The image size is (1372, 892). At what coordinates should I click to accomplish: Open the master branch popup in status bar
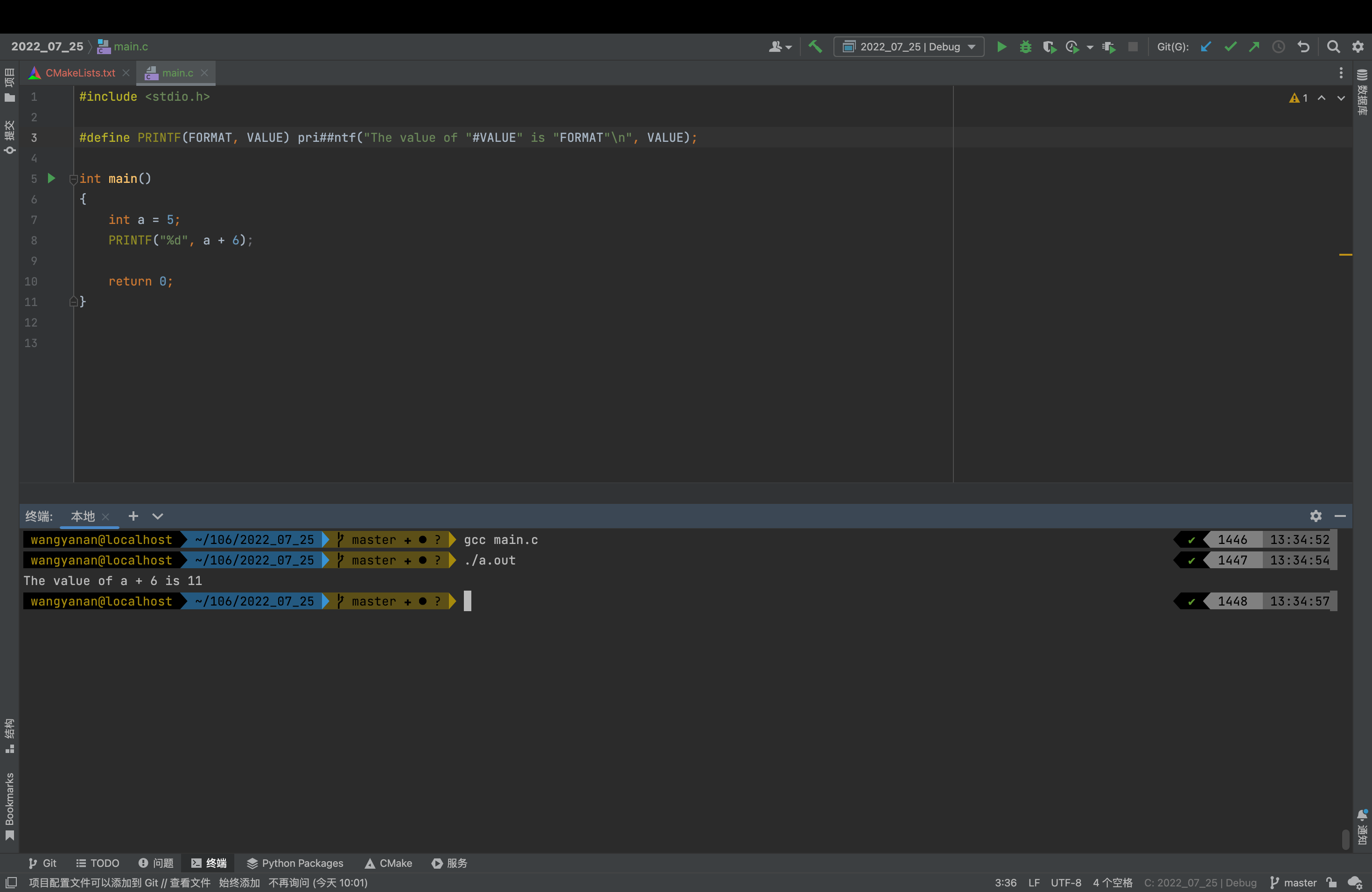(1294, 882)
